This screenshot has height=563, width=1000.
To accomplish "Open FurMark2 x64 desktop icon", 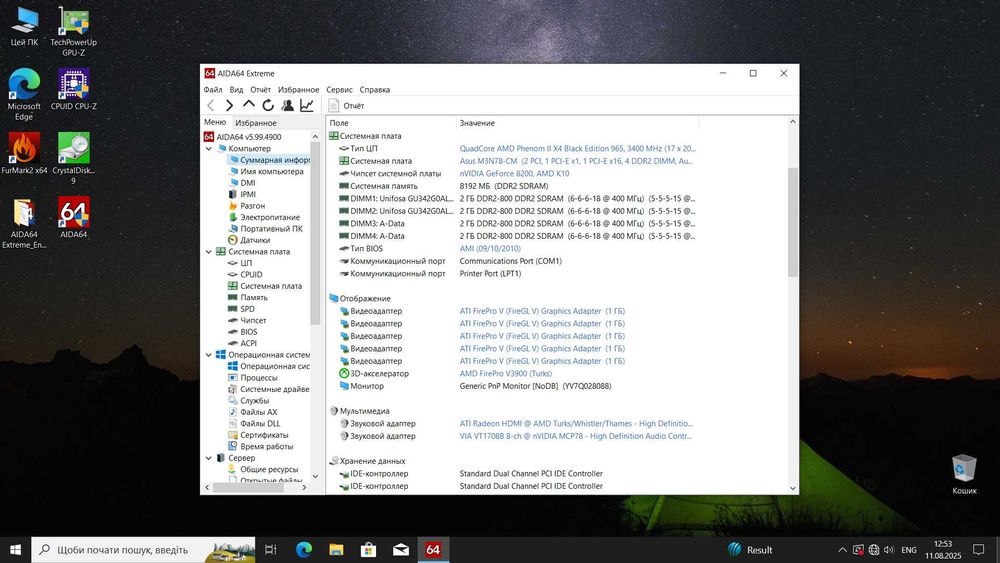I will [x=24, y=153].
